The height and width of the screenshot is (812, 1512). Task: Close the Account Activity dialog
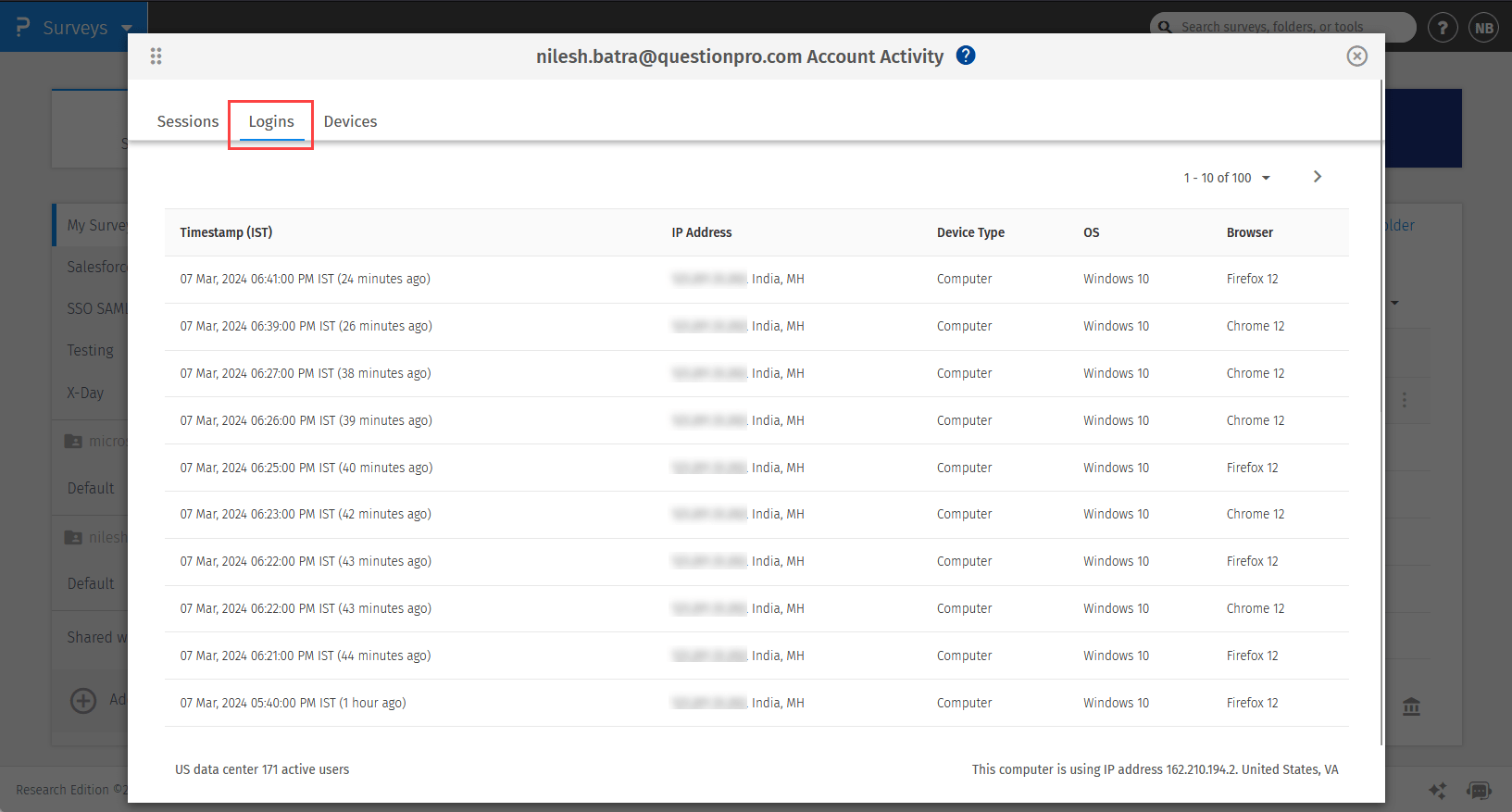[x=1356, y=56]
